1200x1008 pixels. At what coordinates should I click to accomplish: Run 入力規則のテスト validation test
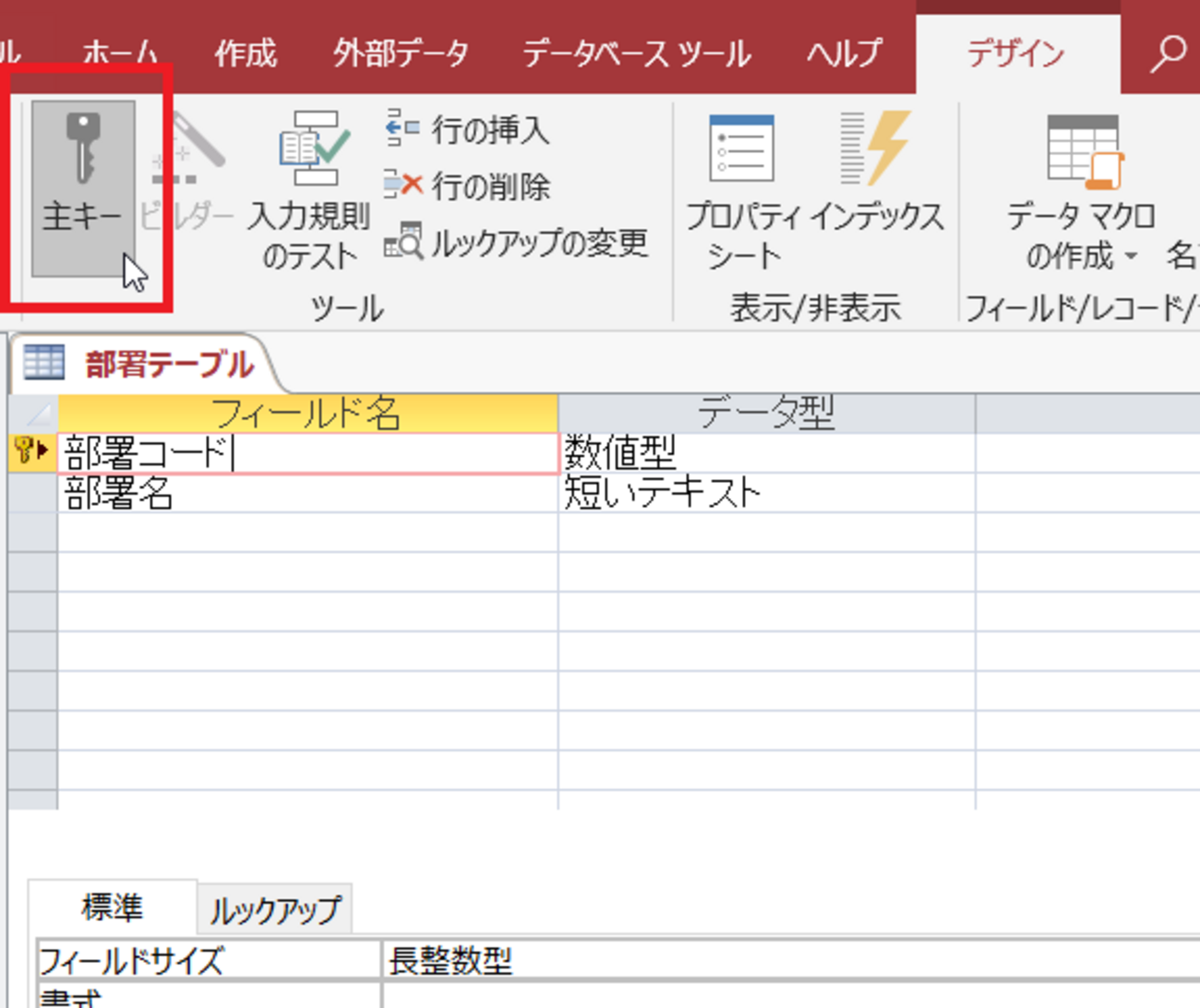coord(310,190)
